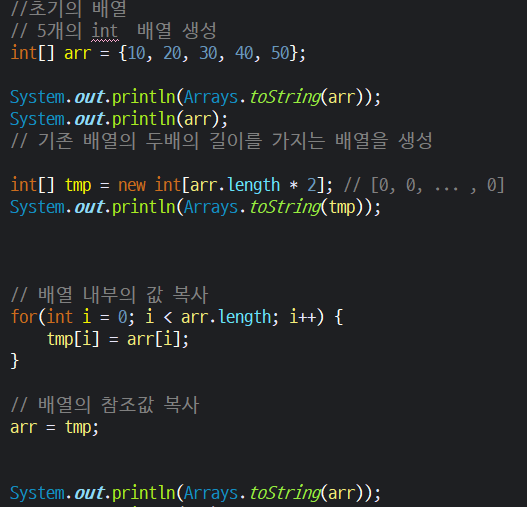Click the value 50 in array initializer

pyautogui.click(x=280, y=53)
